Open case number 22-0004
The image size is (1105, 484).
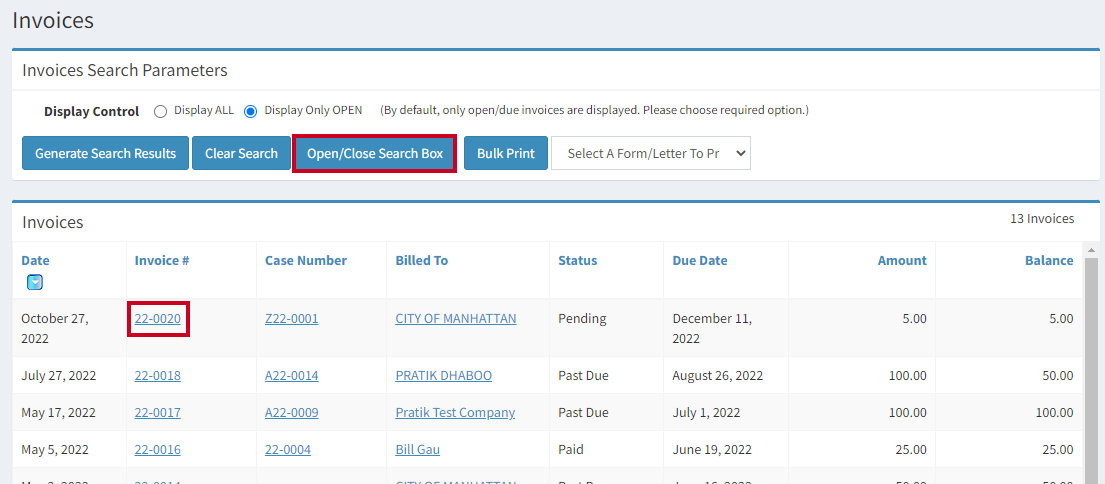pos(288,449)
